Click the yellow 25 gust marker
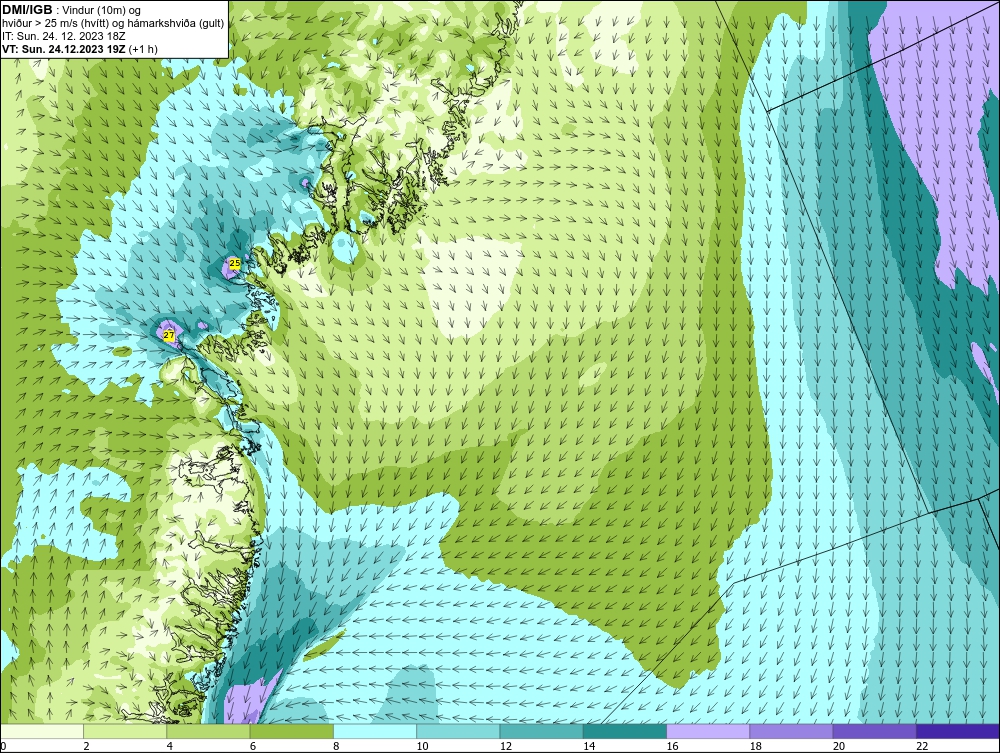This screenshot has width=1000, height=753. click(235, 263)
